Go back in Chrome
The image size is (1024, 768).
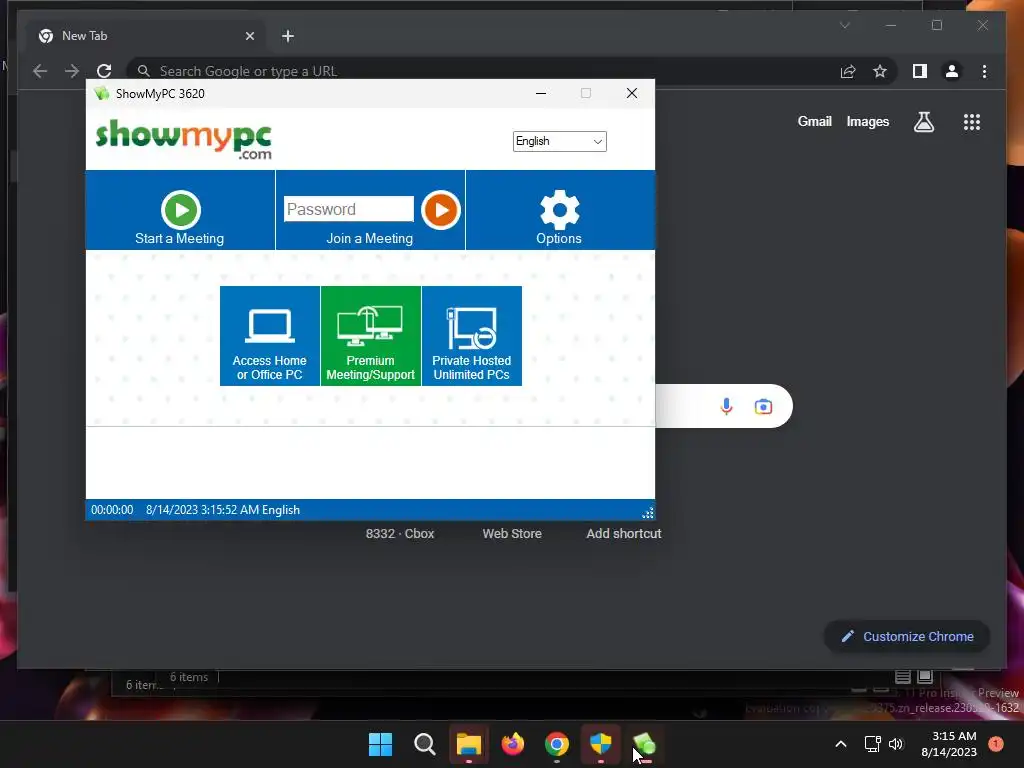coord(40,71)
